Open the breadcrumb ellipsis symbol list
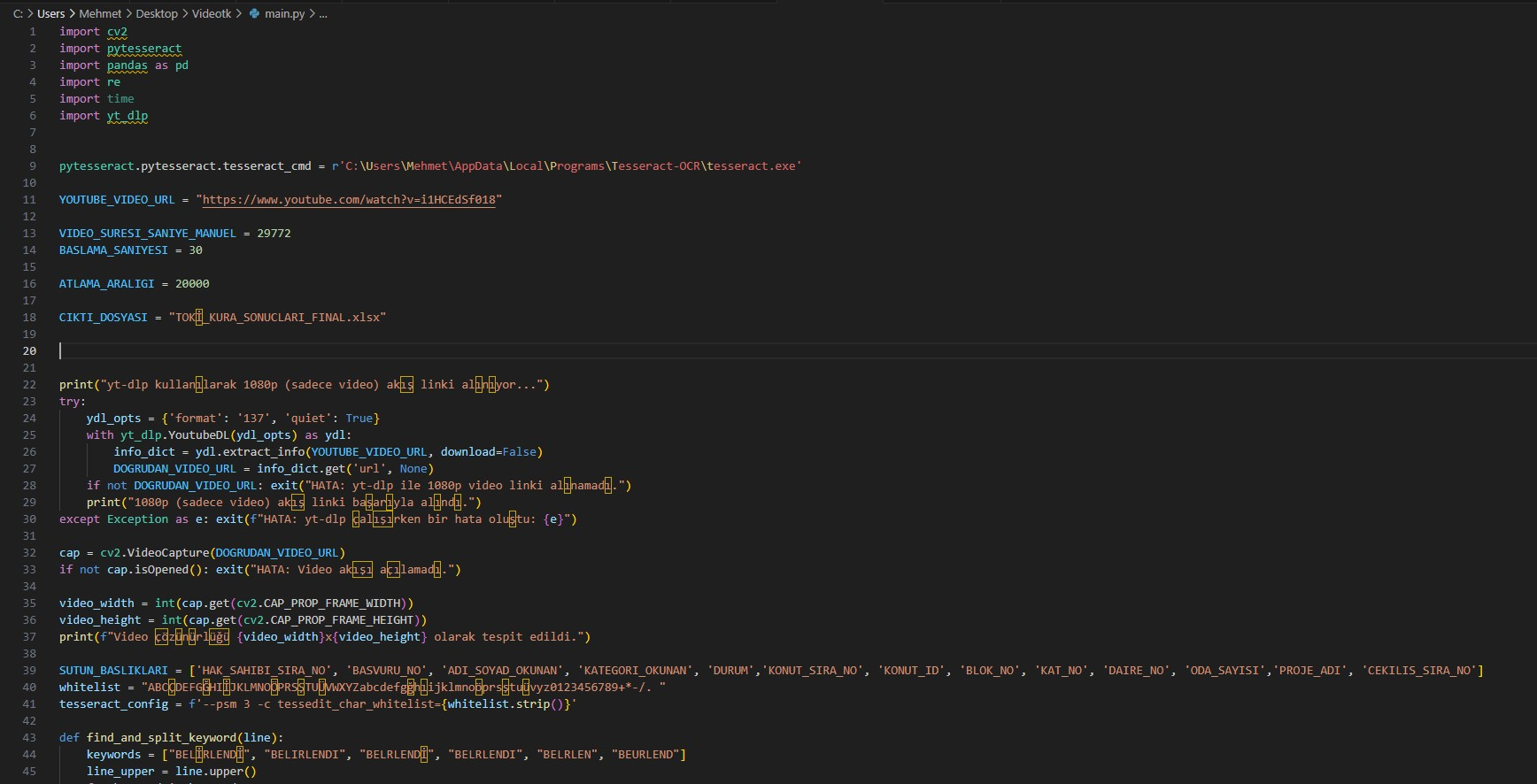The width and height of the screenshot is (1537, 784). pos(323,14)
